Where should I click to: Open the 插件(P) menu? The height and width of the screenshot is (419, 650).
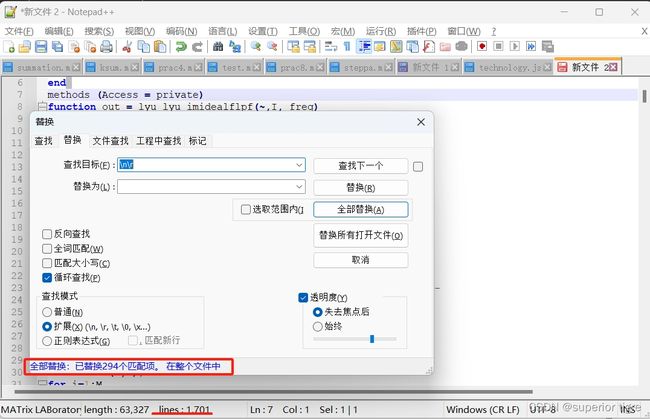point(422,31)
